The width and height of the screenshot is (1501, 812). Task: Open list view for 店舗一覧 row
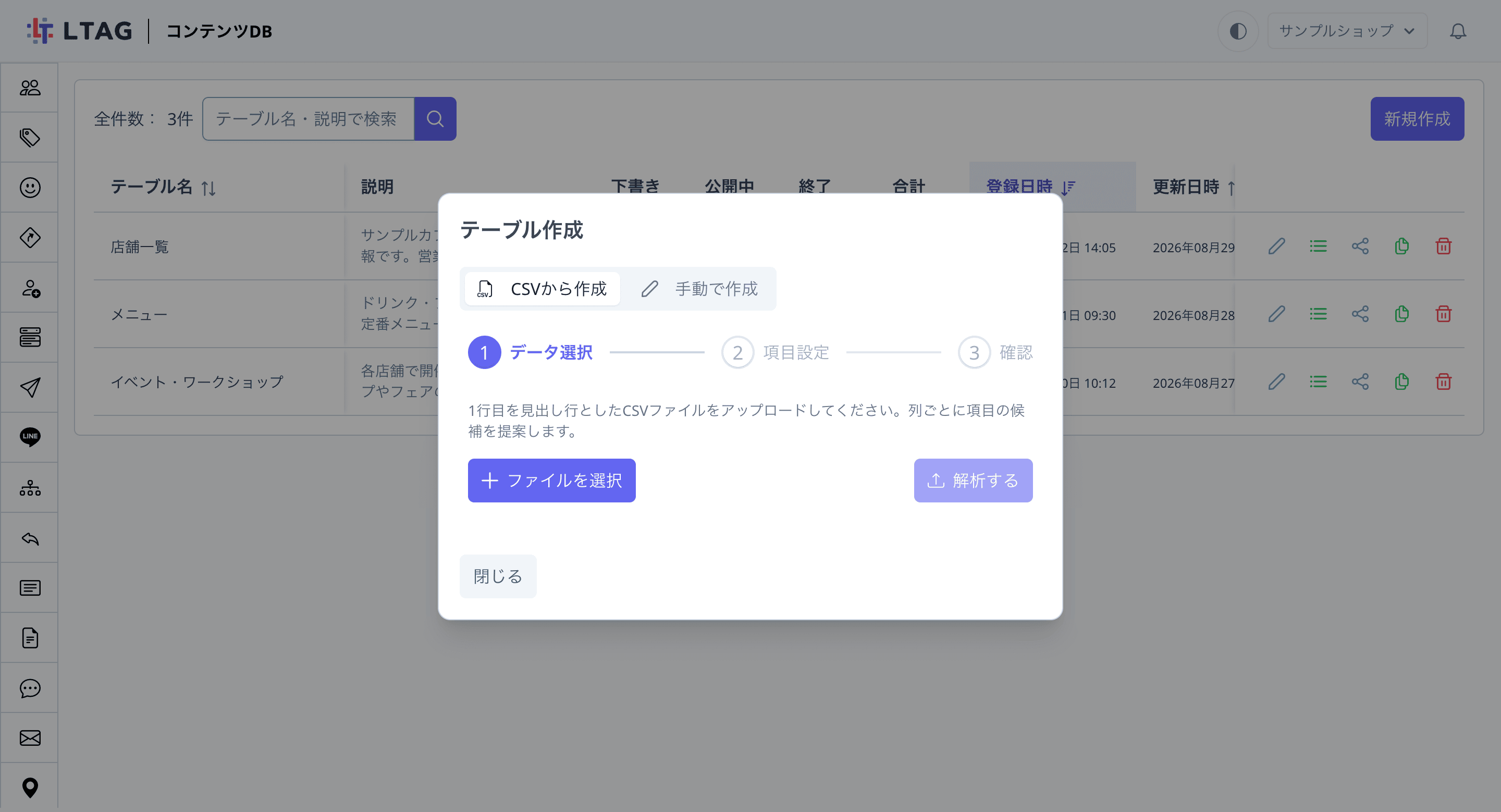[1318, 247]
